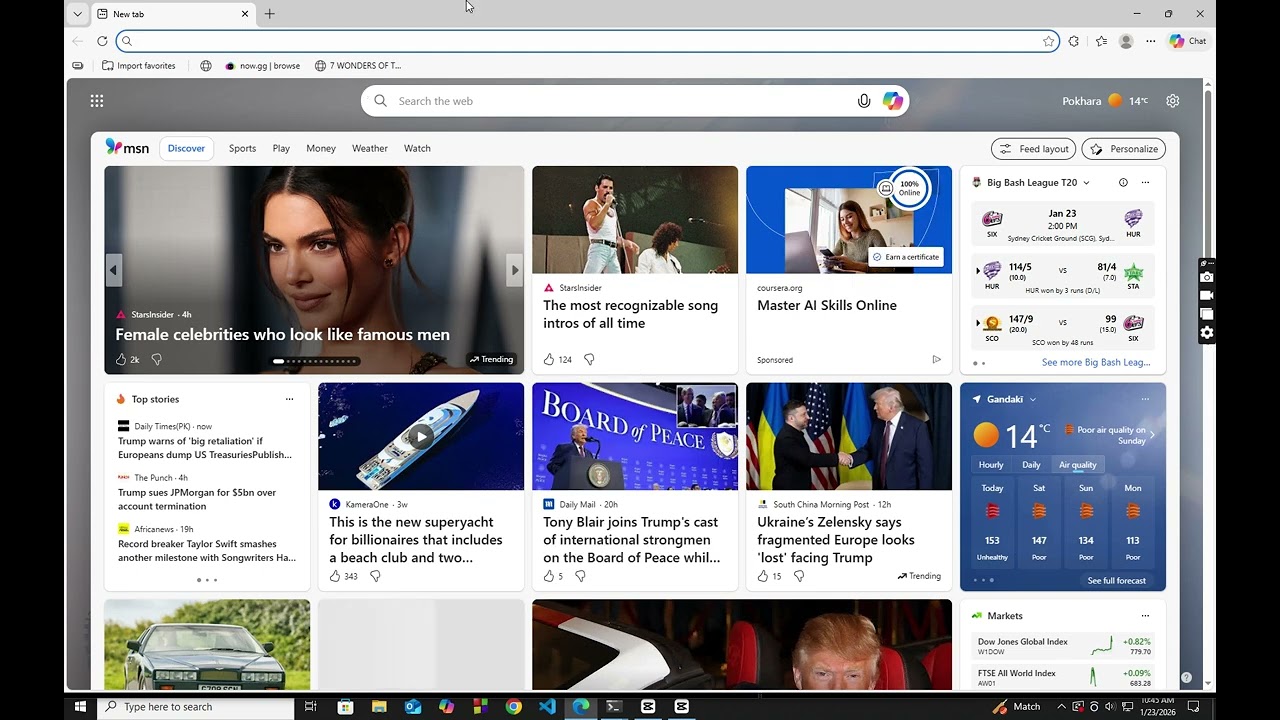1280x720 pixels.
Task: Open the Play tab
Action: click(281, 148)
